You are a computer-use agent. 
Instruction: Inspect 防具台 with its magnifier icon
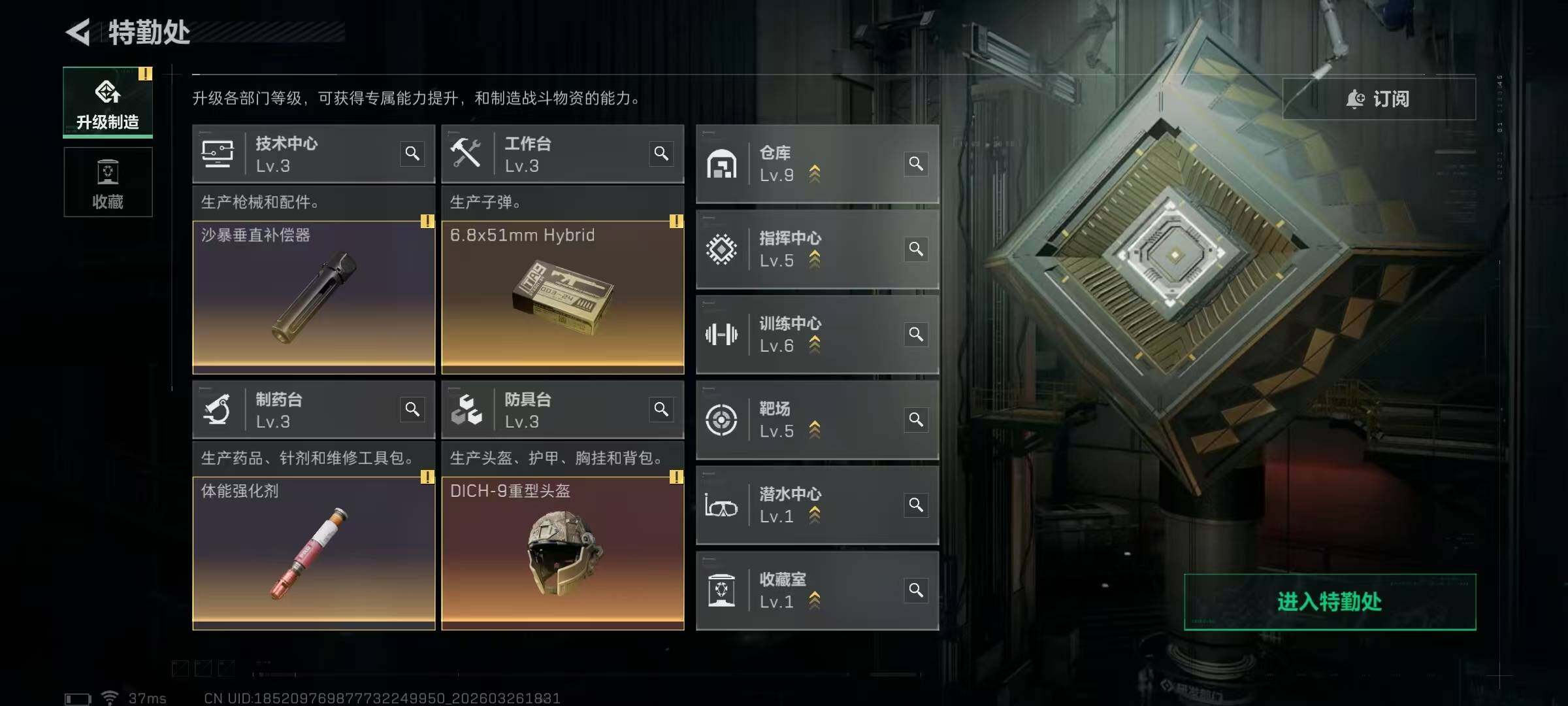pos(661,409)
